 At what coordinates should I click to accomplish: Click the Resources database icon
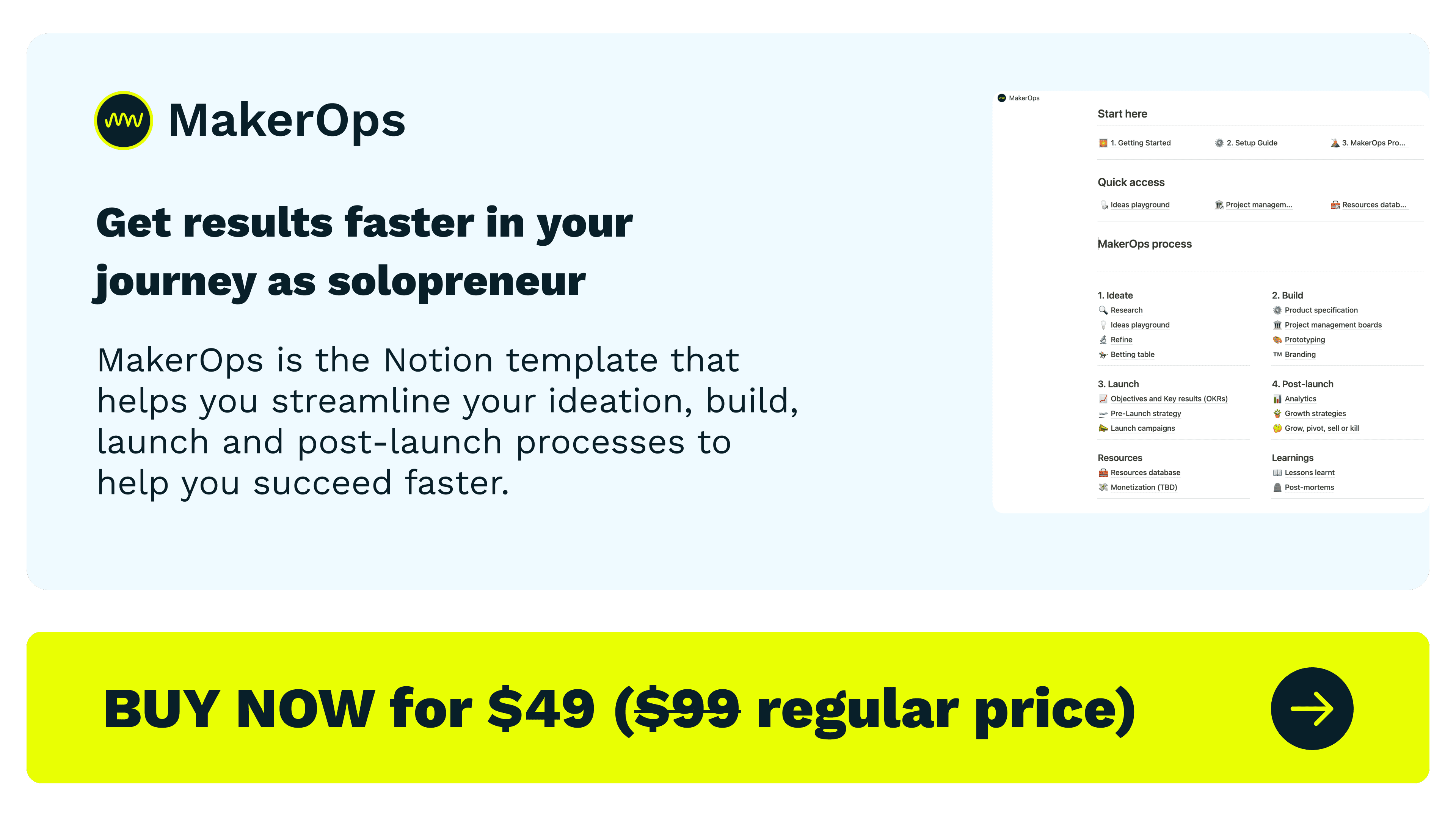coord(1102,472)
